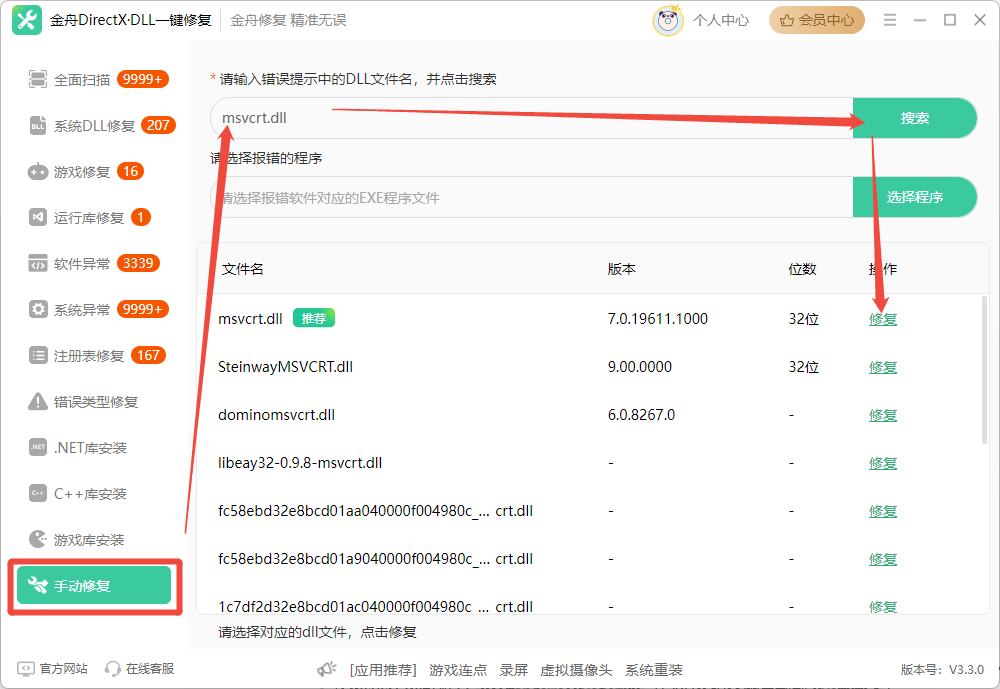
Task: Click the megaphone announcement icon
Action: [327, 669]
